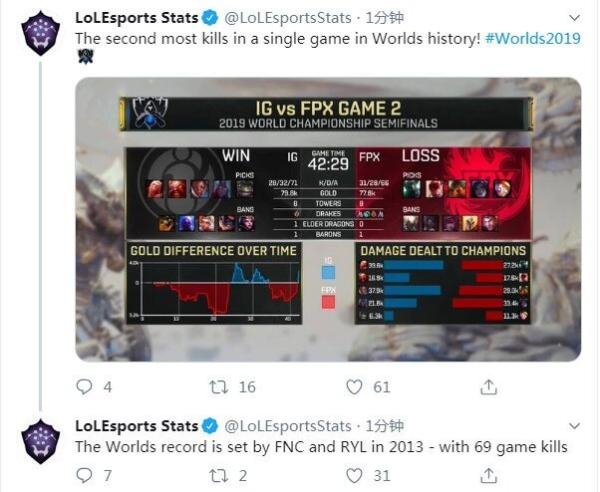Open the #Worlds2019 hashtag link
The width and height of the screenshot is (600, 492).
[533, 39]
